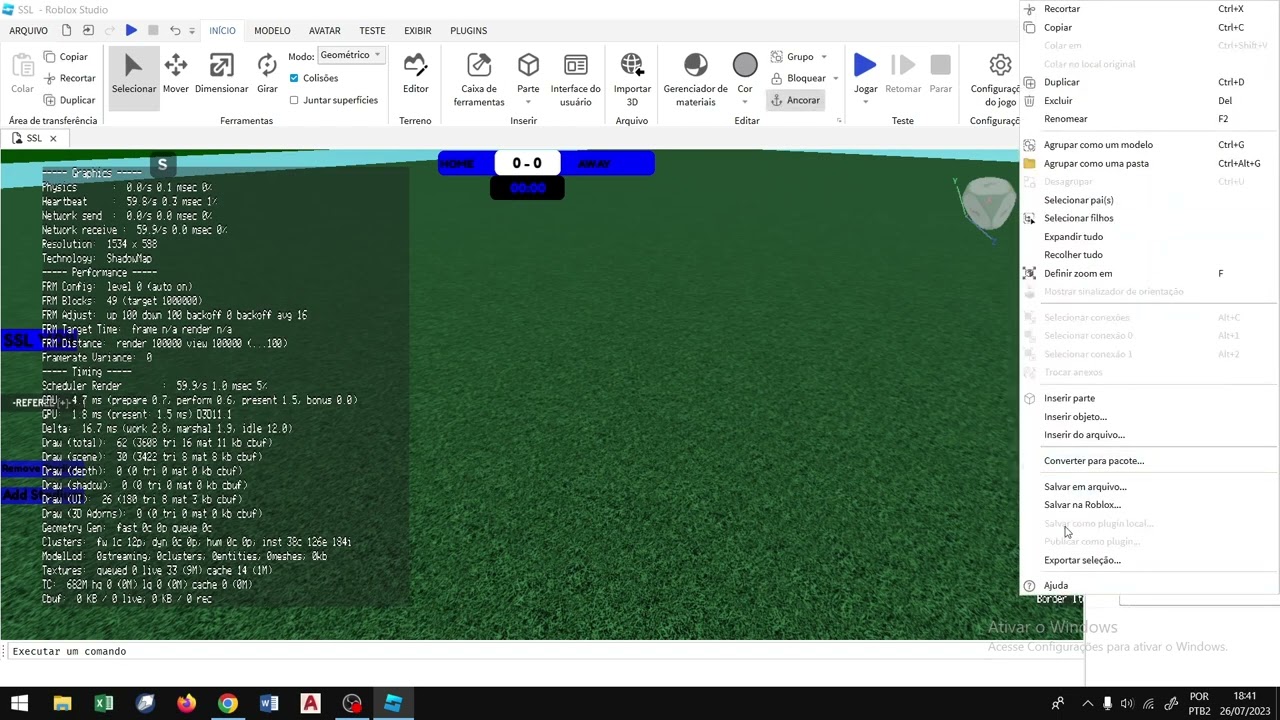Toggle the Colisões checkbox
Screen dimensions: 1280x720
(x=294, y=78)
